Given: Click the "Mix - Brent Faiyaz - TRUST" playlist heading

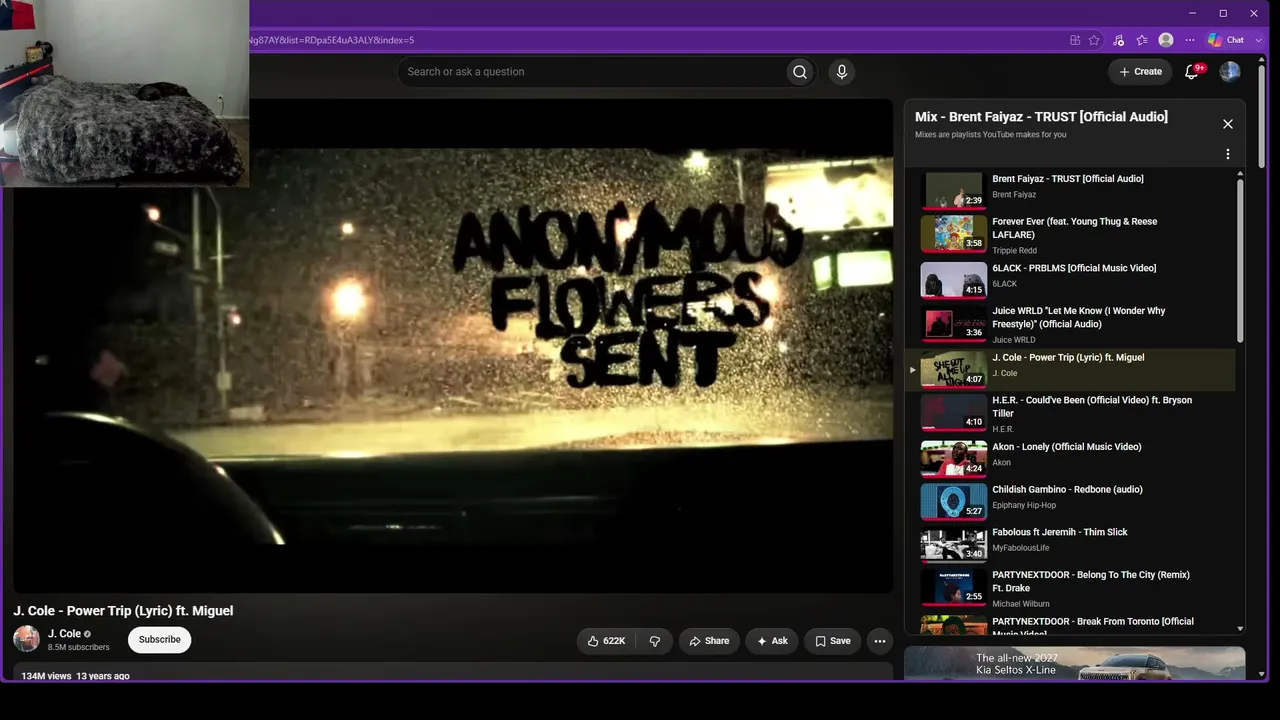Looking at the screenshot, I should coord(1041,117).
